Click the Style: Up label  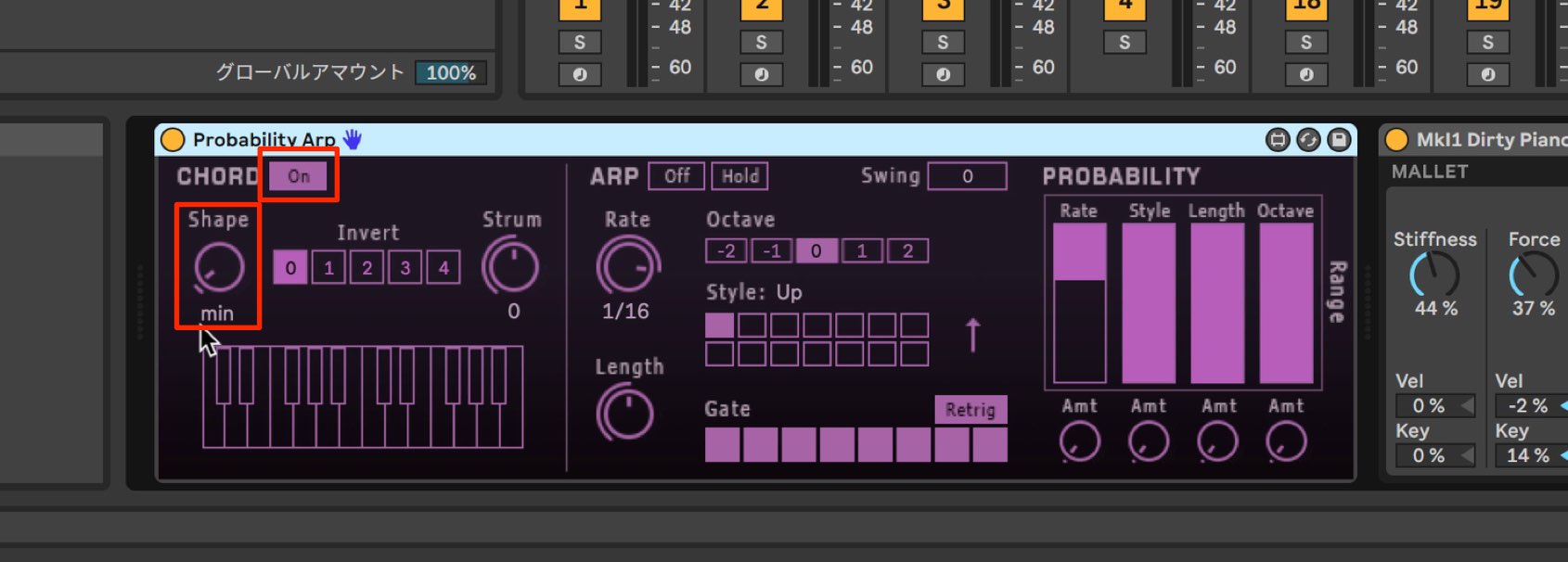coord(754,292)
